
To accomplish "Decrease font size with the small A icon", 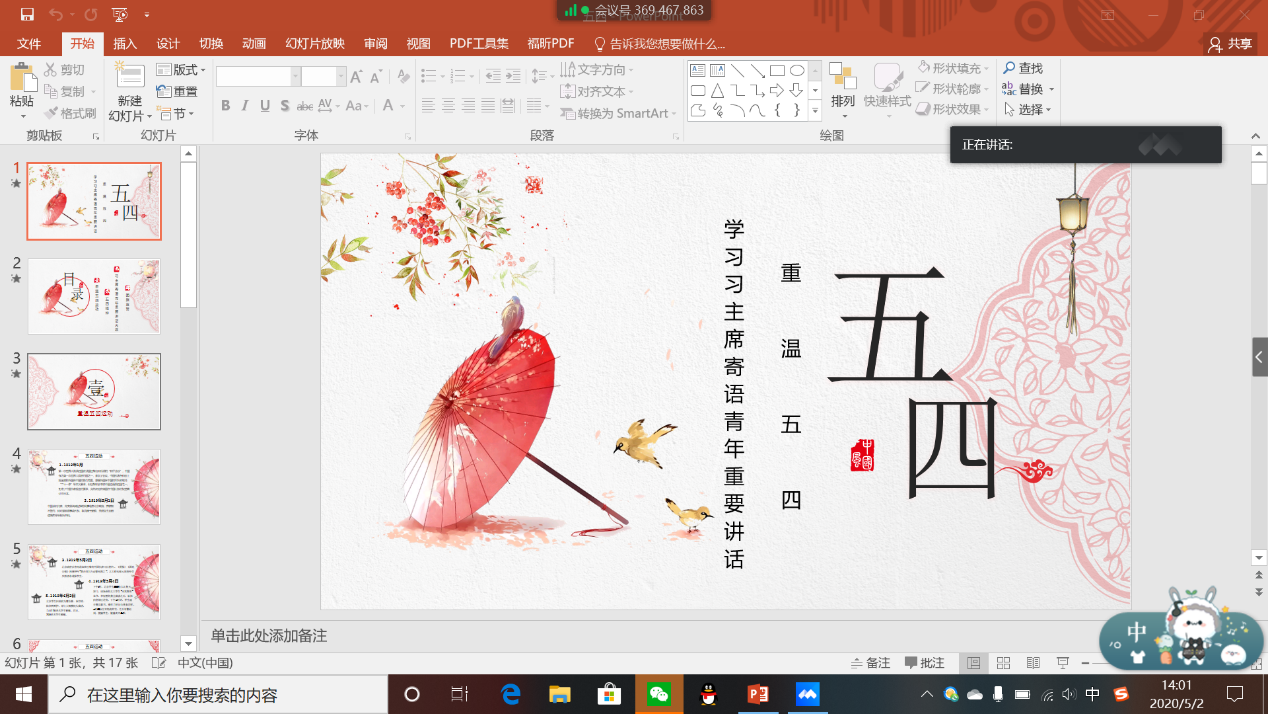I will click(x=377, y=77).
